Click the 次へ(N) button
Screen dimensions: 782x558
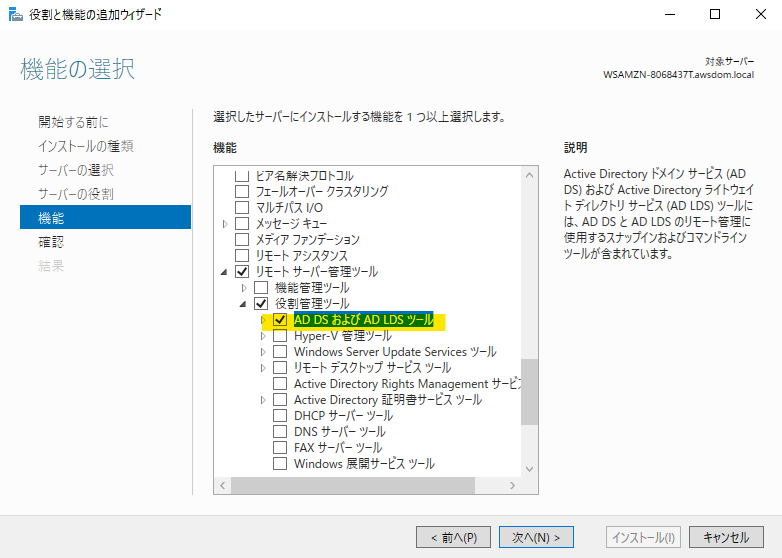click(535, 537)
